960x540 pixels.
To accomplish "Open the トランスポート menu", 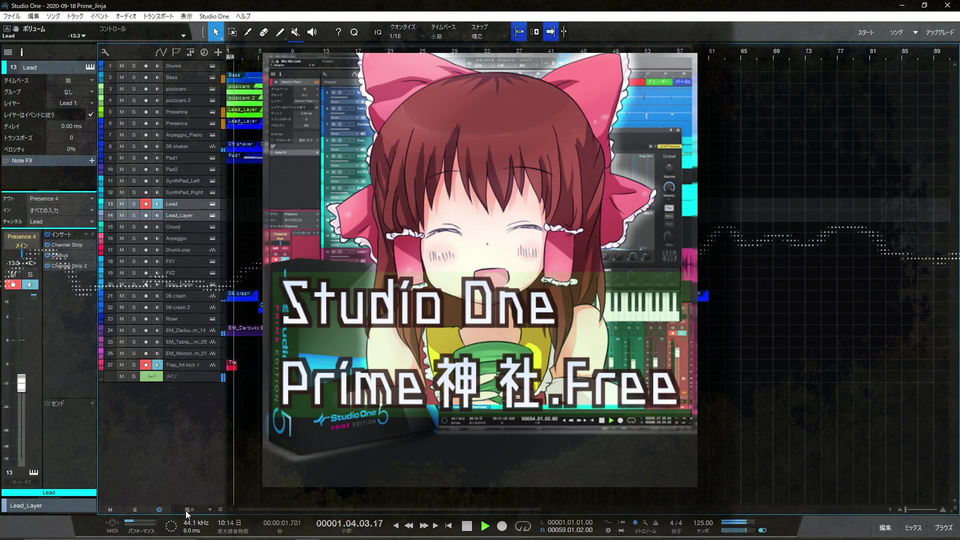I will pyautogui.click(x=158, y=17).
